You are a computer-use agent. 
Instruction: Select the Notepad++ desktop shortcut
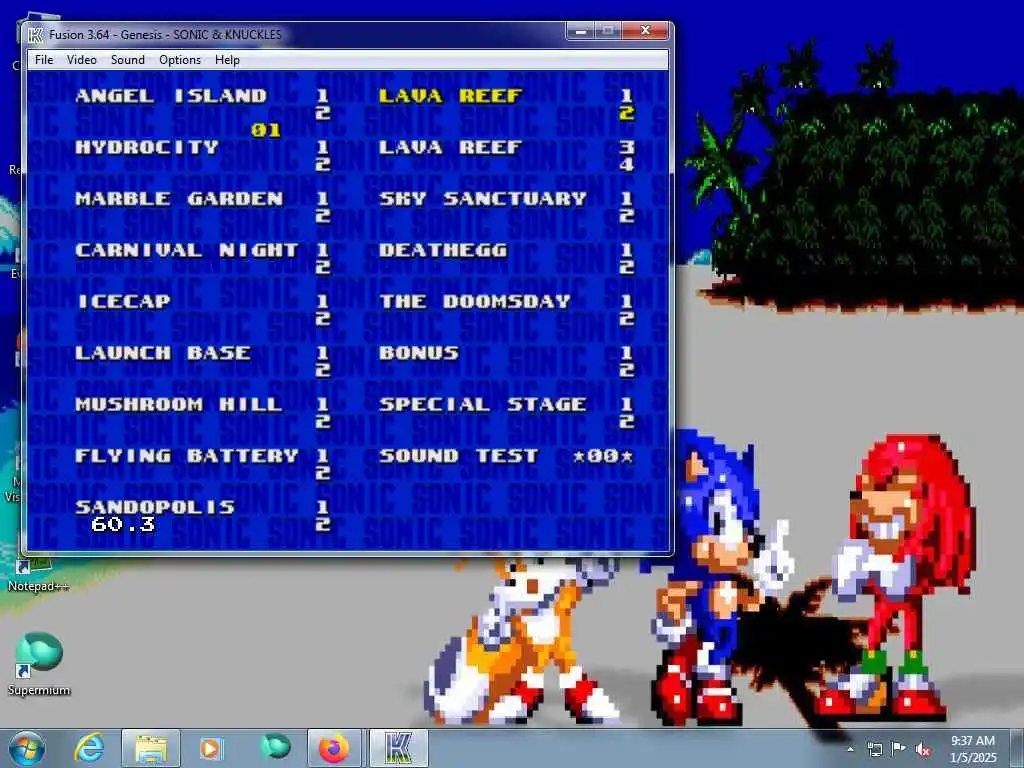click(x=38, y=575)
